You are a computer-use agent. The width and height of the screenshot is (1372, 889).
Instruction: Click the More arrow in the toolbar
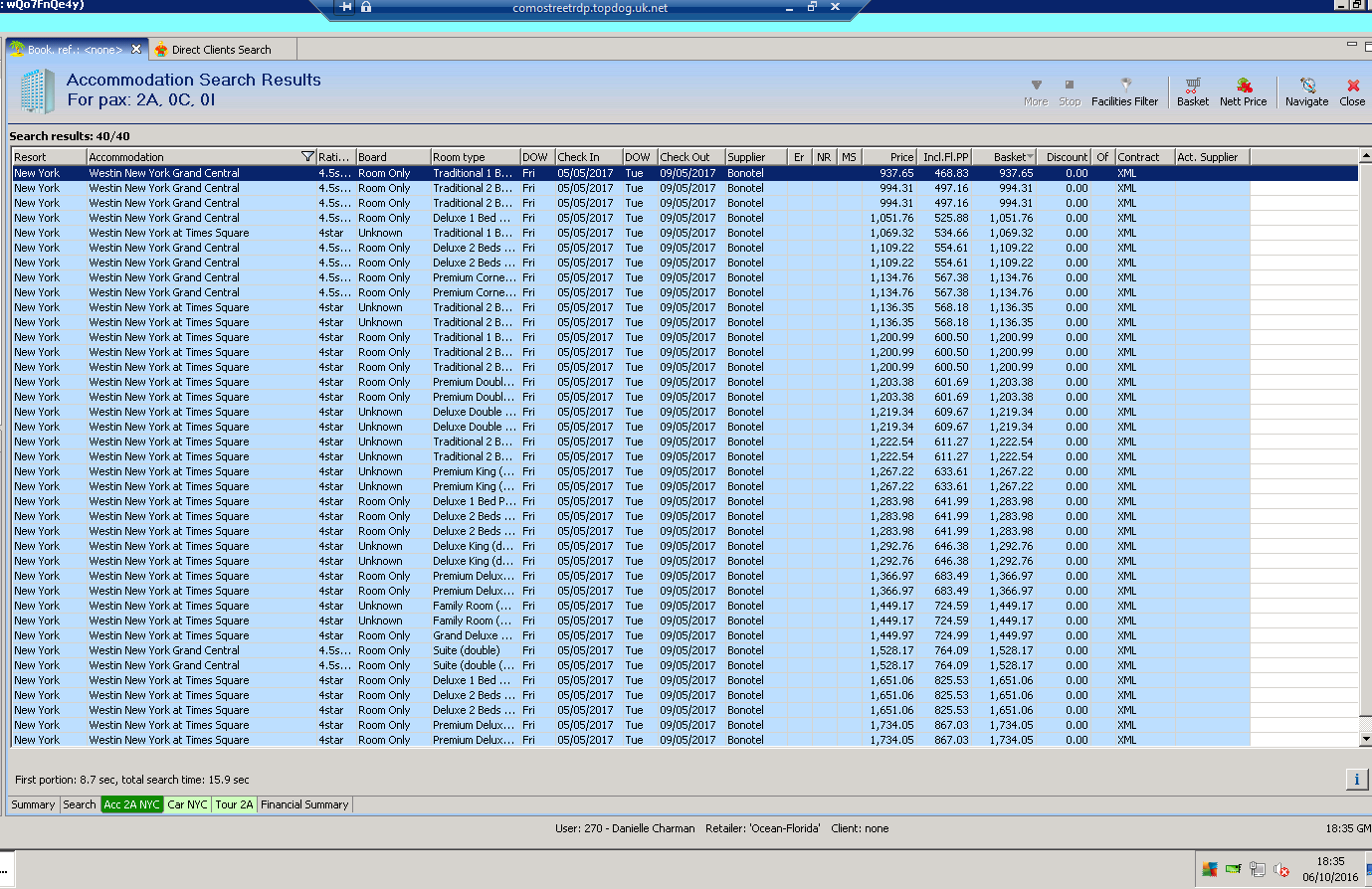1036,92
